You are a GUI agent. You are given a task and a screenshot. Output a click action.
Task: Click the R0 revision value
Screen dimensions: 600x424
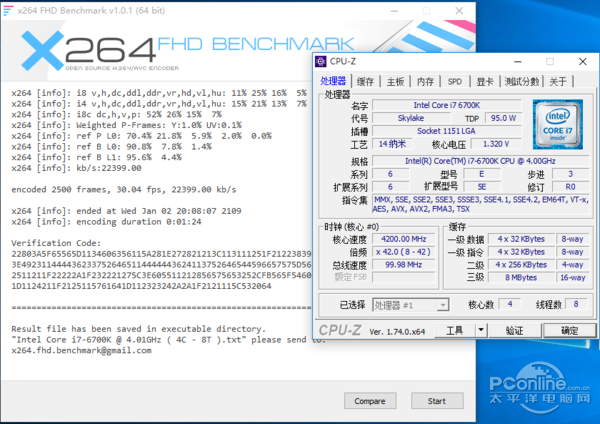570,187
